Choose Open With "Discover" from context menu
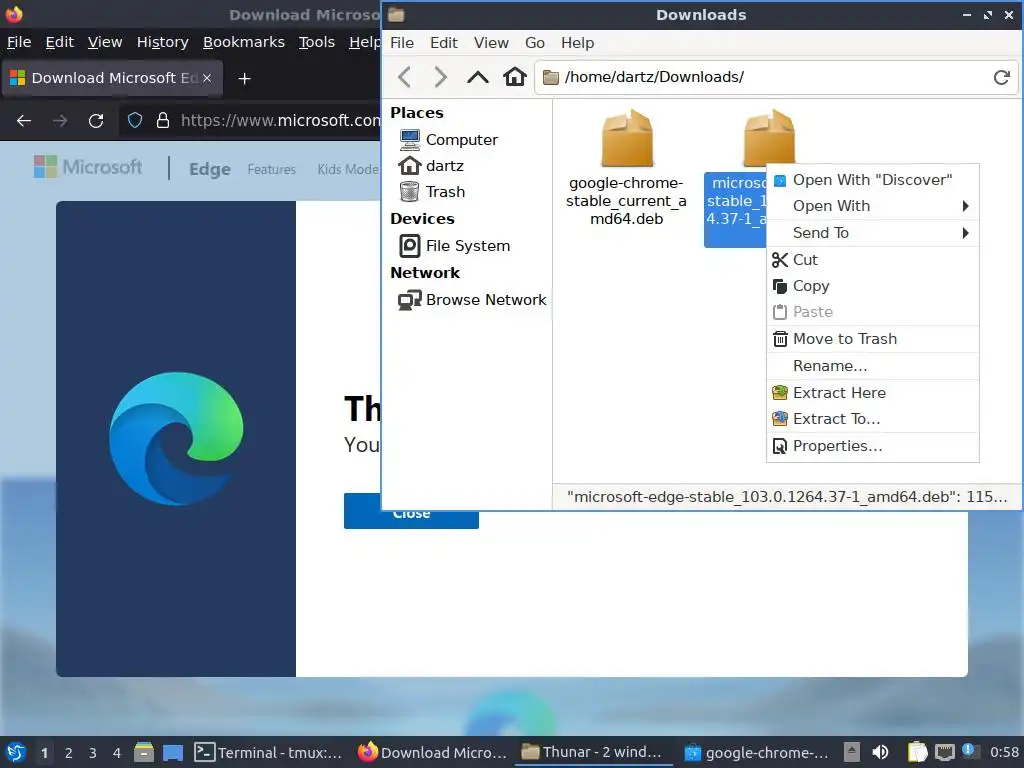Image resolution: width=1024 pixels, height=768 pixels. (872, 180)
